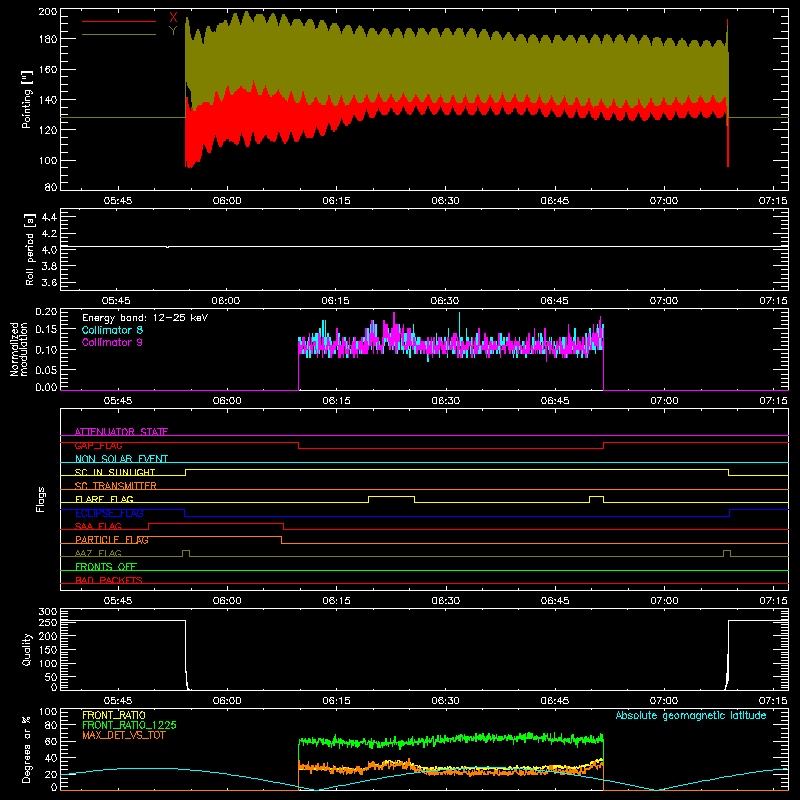Click the FLARE_FLAG label
This screenshot has height=800, width=800.
[104, 499]
